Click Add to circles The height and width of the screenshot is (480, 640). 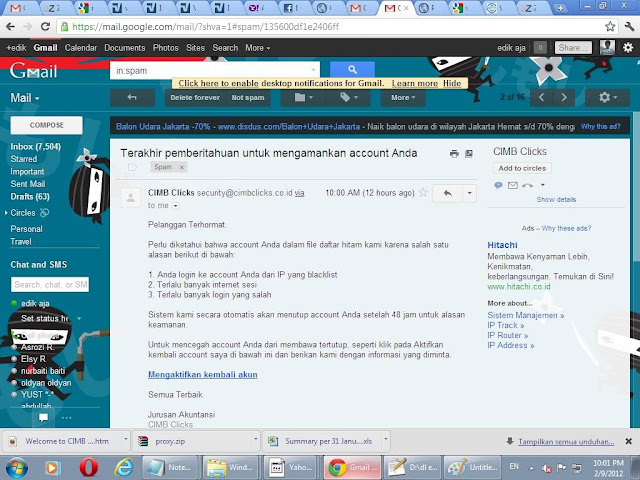coord(522,168)
